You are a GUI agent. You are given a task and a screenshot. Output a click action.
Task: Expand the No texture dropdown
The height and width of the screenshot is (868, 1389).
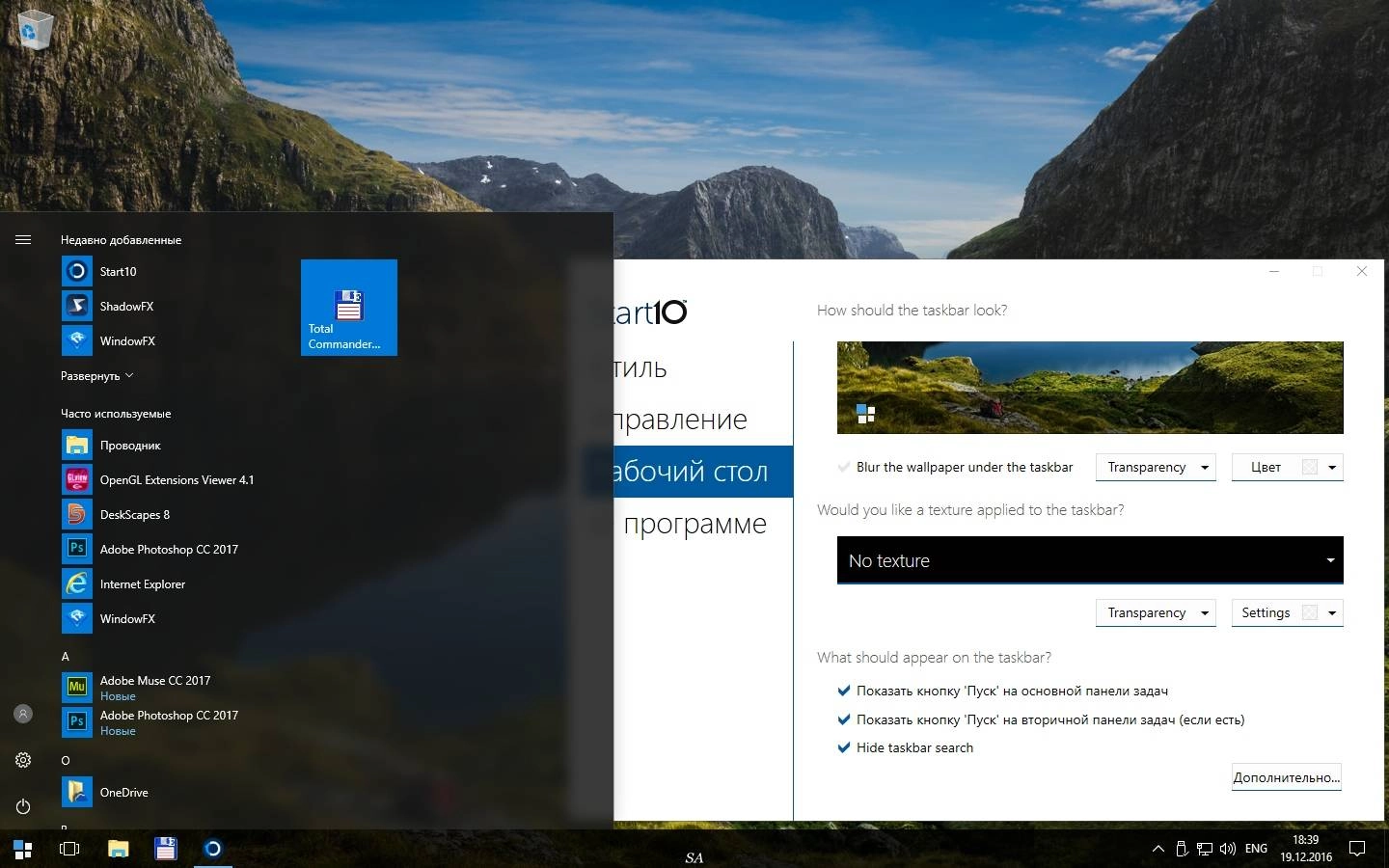pyautogui.click(x=1090, y=560)
